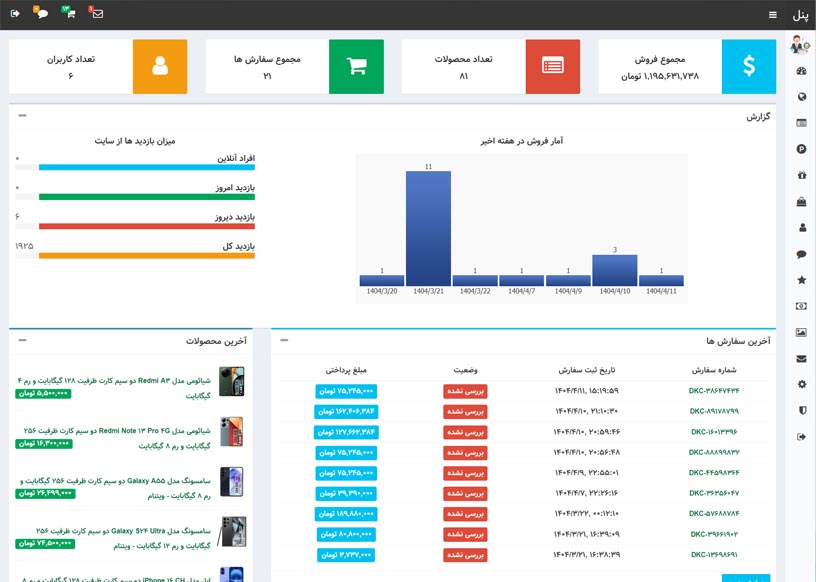The height and width of the screenshot is (582, 816).
Task: Click the green cart tile of مجموع سفارش ها
Action: tap(356, 67)
